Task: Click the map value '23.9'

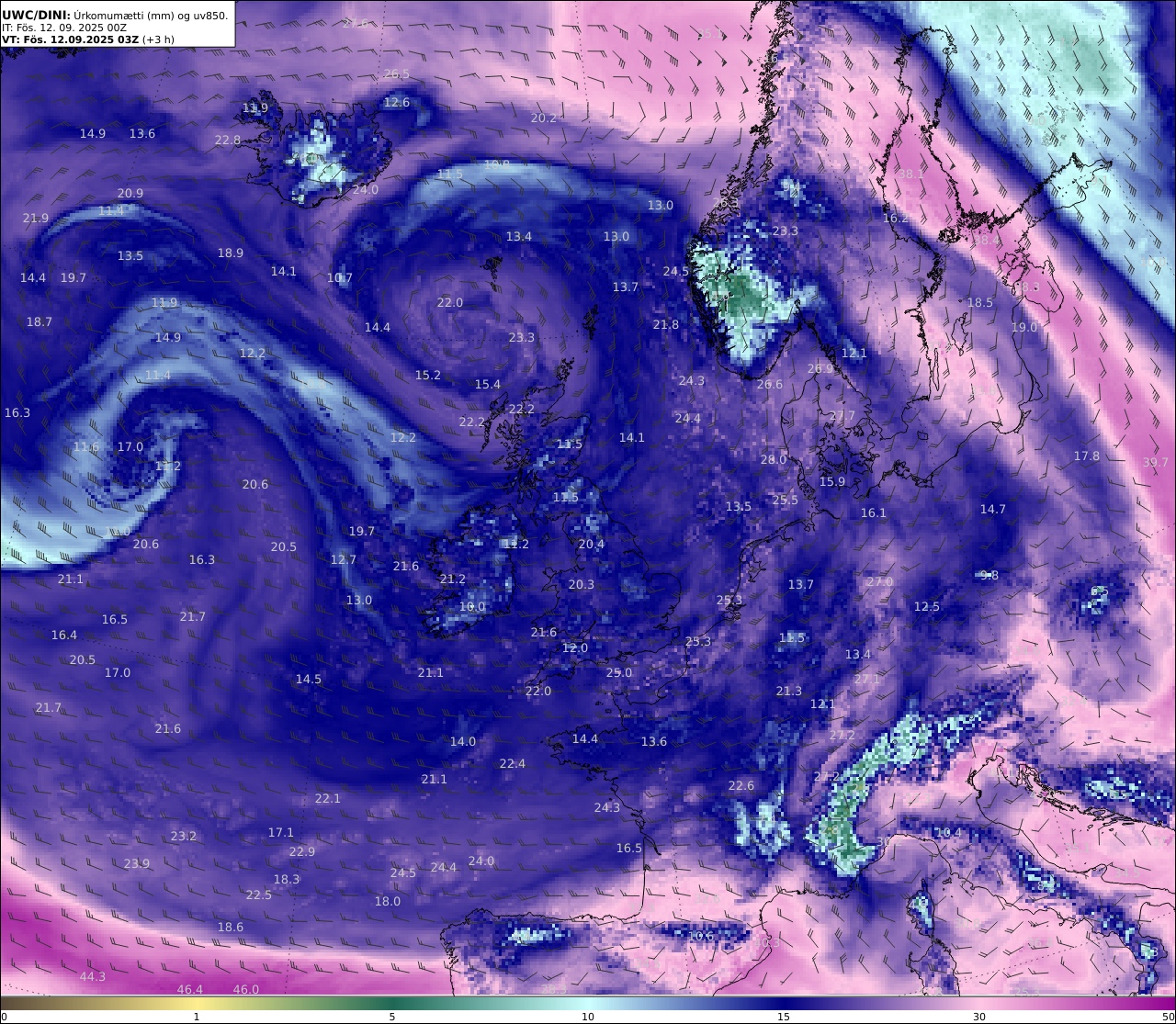Action: [x=137, y=863]
